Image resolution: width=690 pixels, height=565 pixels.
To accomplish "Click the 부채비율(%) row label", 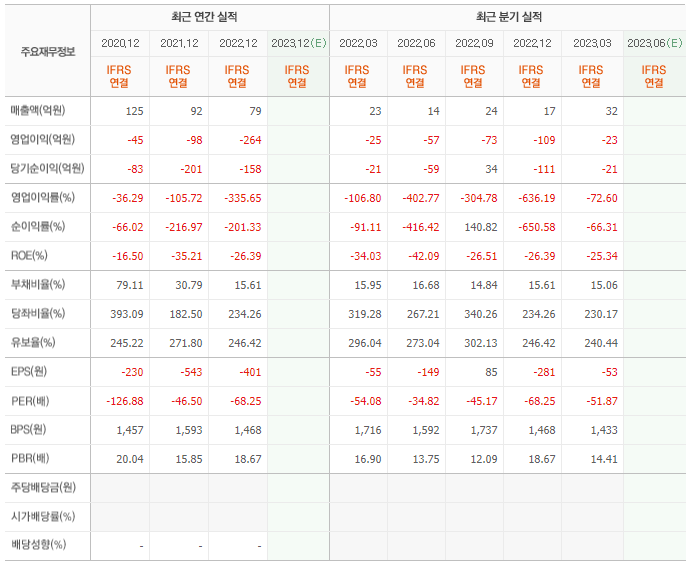I will pyautogui.click(x=38, y=285).
